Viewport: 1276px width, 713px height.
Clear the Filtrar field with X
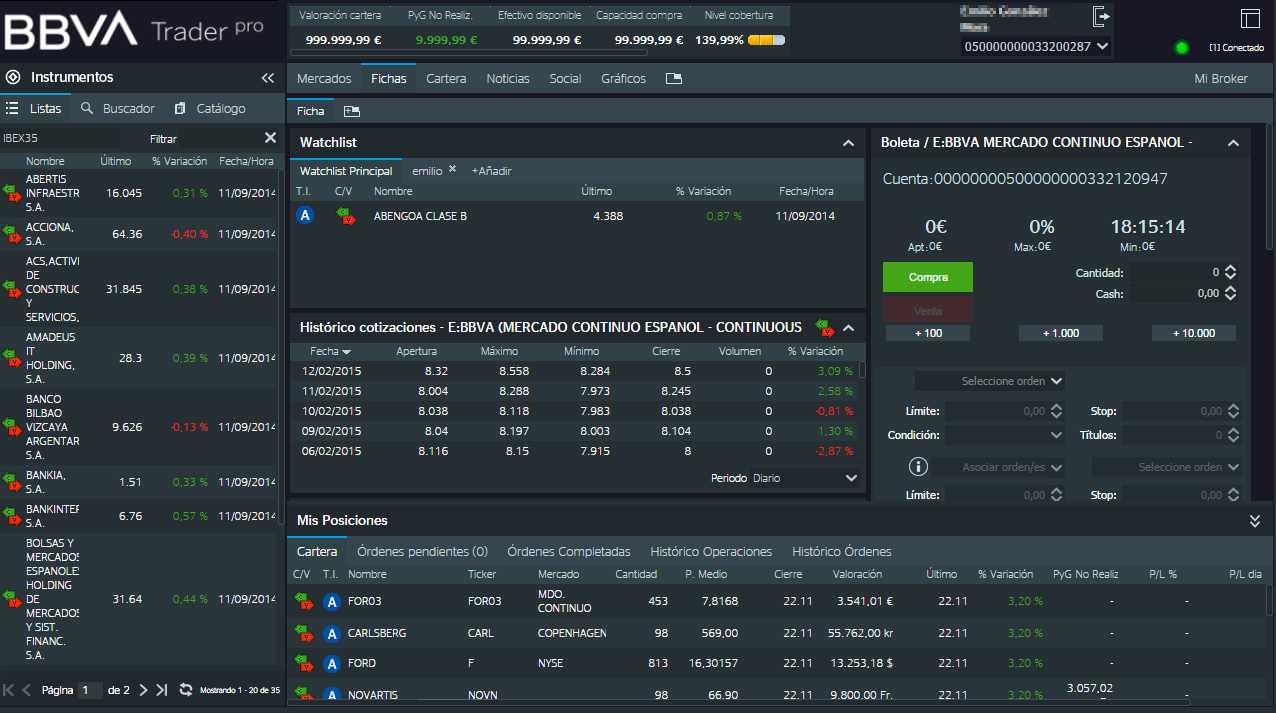[x=270, y=138]
